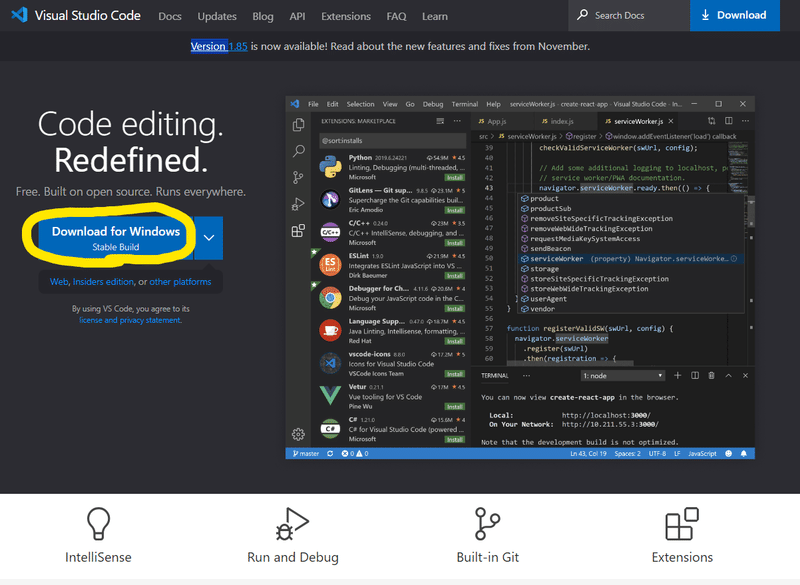Viewport: 800px width, 585px height.
Task: Click the Debugger for Chrome icon
Action: 330,298
